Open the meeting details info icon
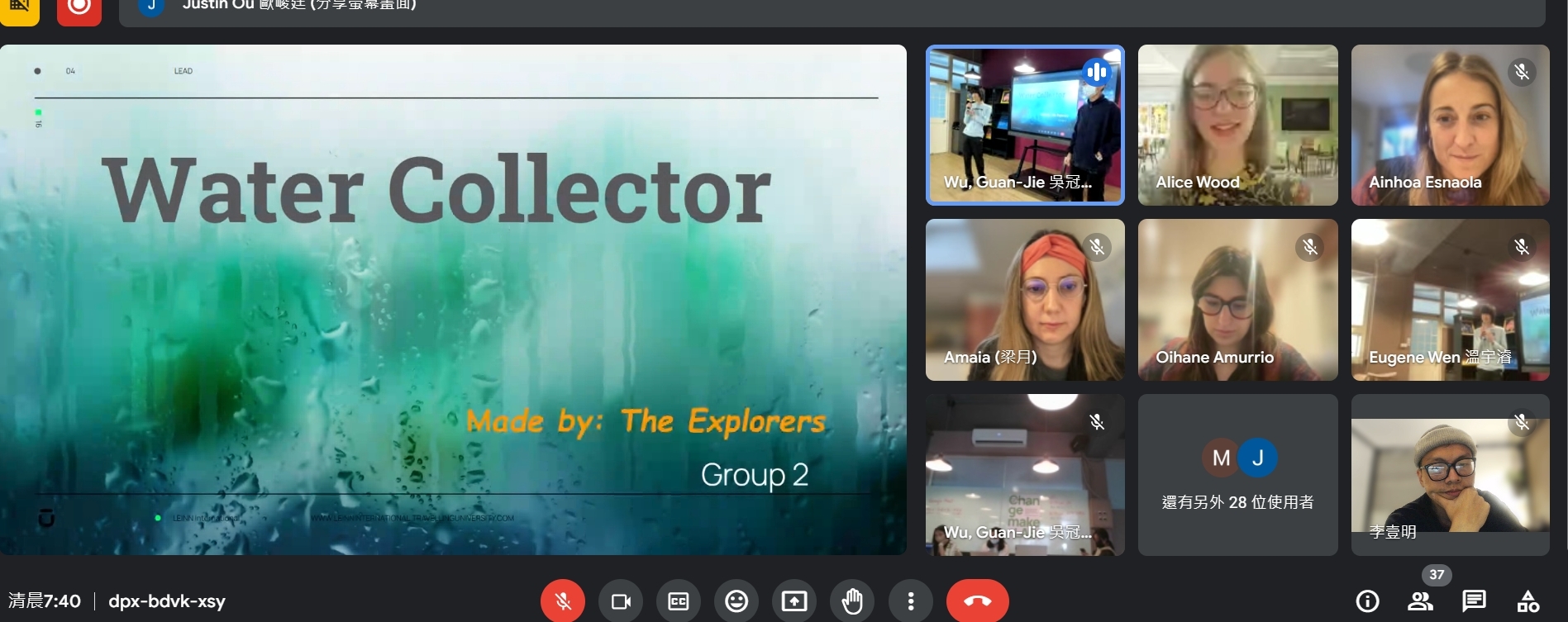1568x622 pixels. (1367, 601)
